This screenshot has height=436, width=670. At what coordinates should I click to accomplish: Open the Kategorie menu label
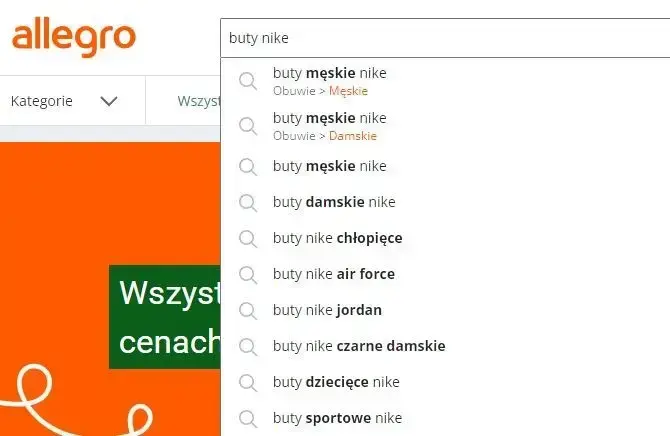tap(42, 101)
